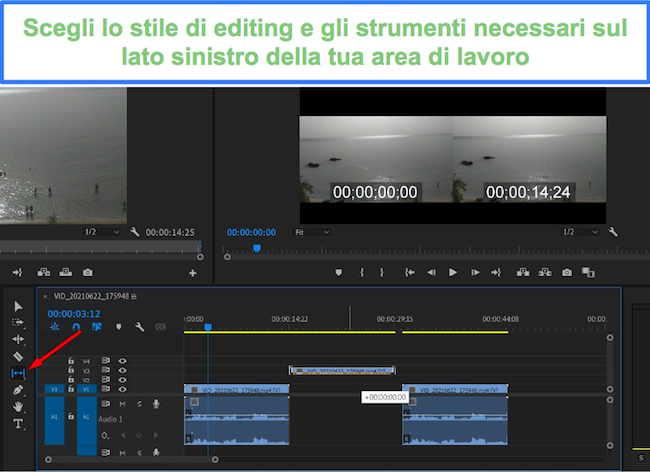Activate the Ripple Edit tool
The width and height of the screenshot is (650, 472).
[x=18, y=339]
